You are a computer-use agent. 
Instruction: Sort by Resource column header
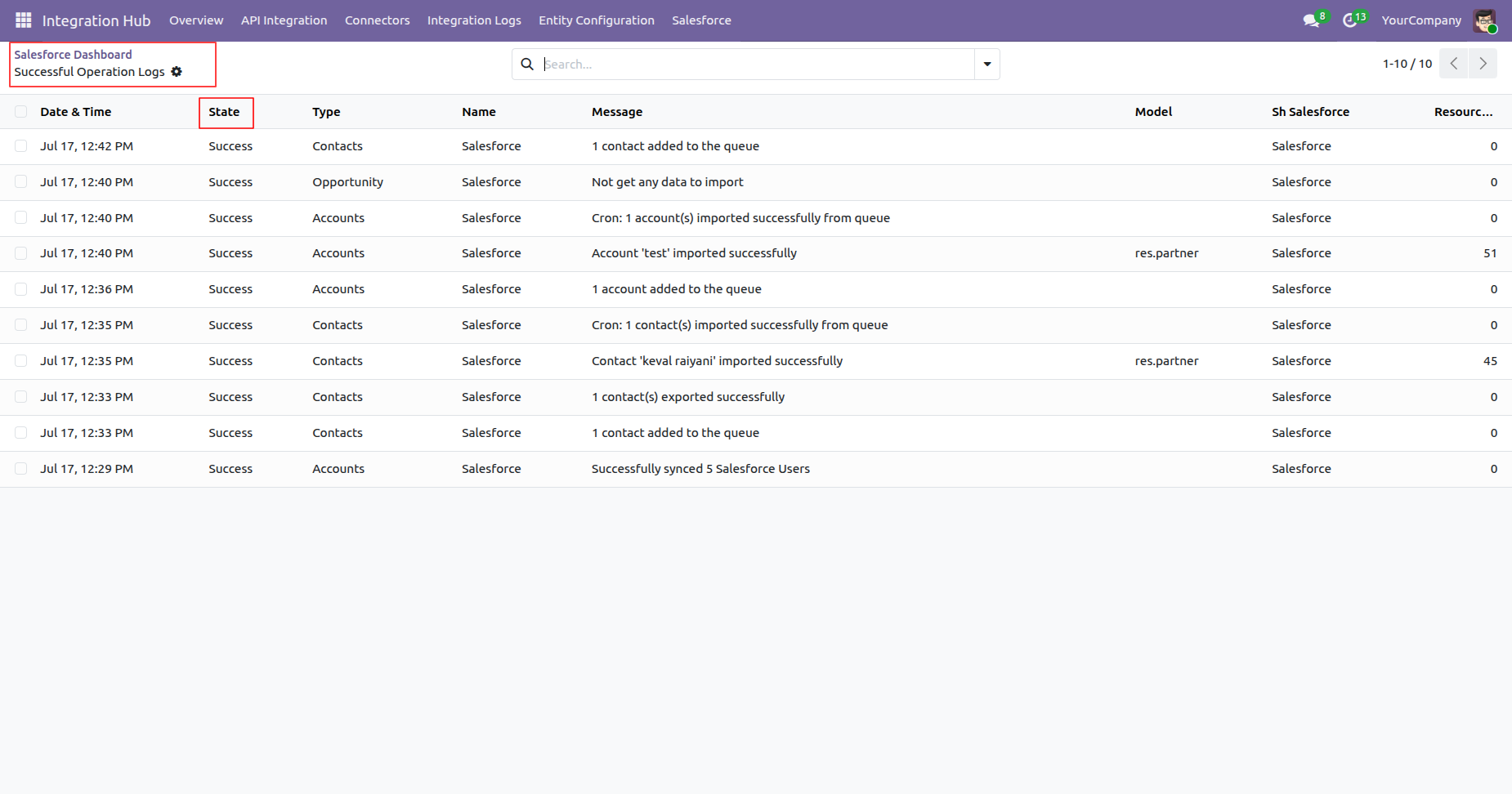point(1463,112)
